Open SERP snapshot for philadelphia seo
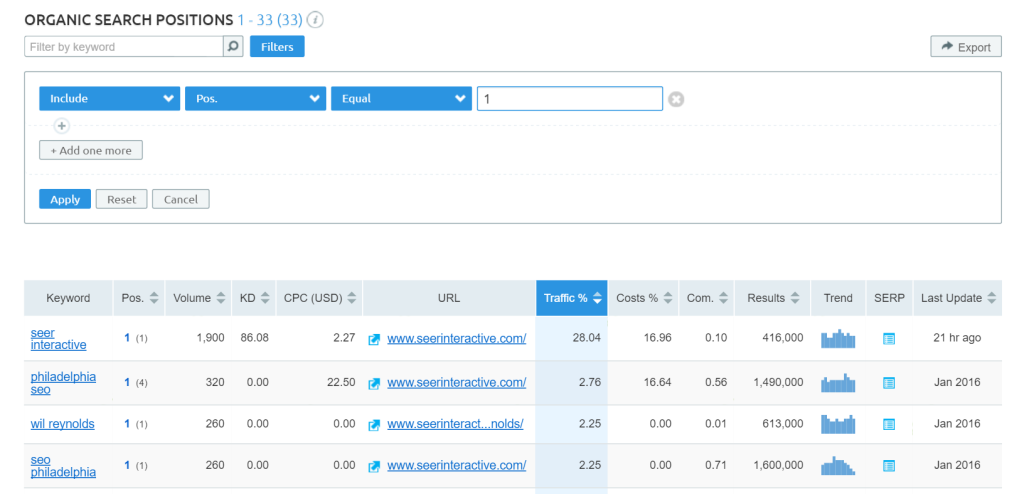Viewport: 1024px width, 494px height. tap(888, 383)
